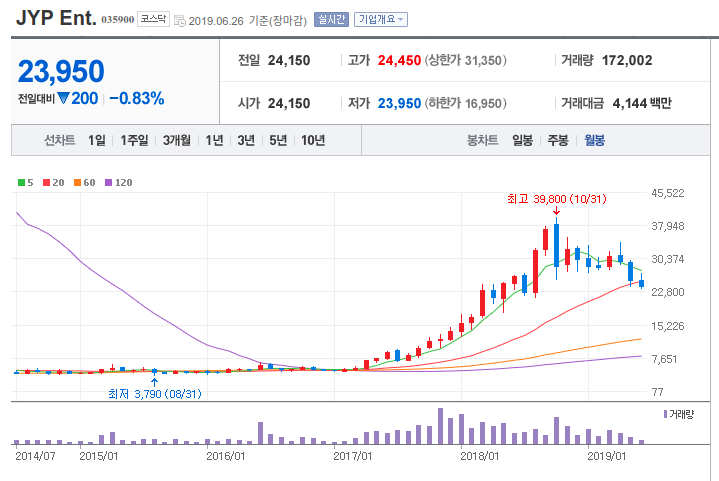This screenshot has height=481, width=719.
Task: Click the tall blue candle under 최고 marker
Action: tap(556, 245)
